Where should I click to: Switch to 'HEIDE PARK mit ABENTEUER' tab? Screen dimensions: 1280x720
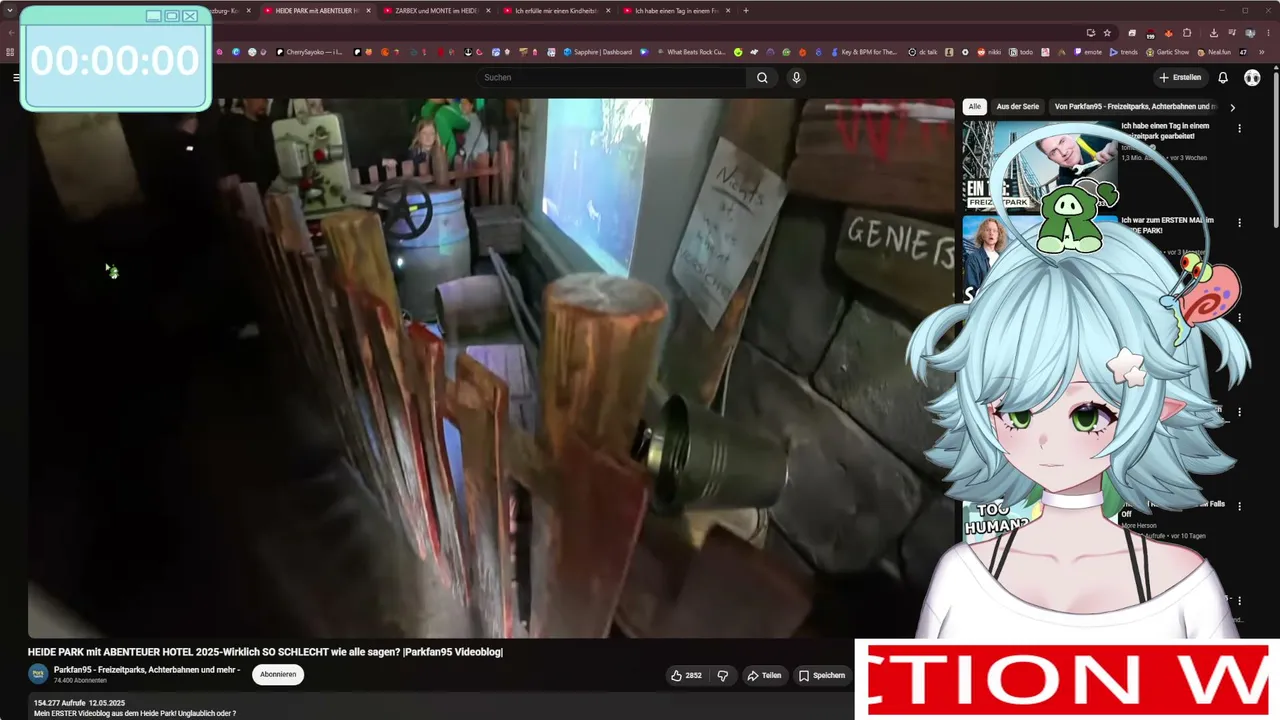[x=316, y=11]
